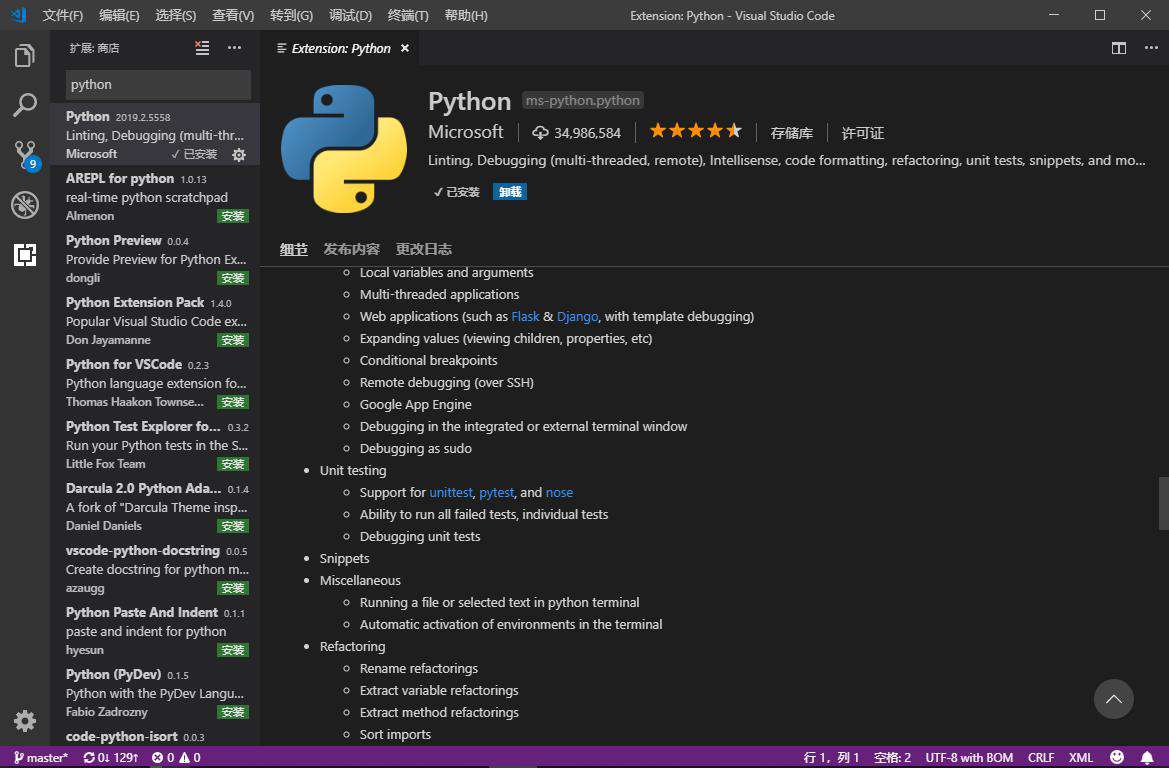Viewport: 1169px width, 768px height.
Task: Switch to the 细节 tab
Action: 294,249
